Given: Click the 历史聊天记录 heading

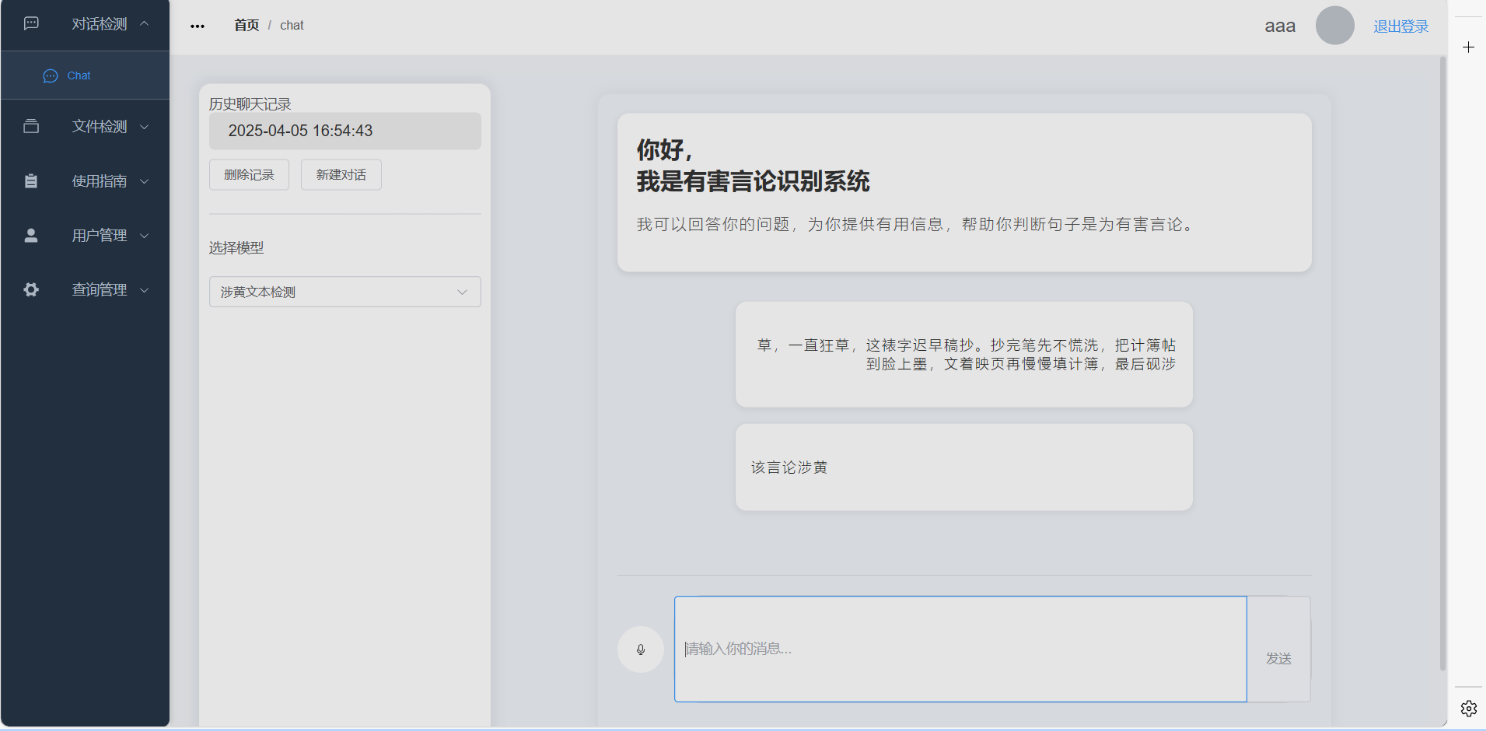Looking at the screenshot, I should (250, 104).
